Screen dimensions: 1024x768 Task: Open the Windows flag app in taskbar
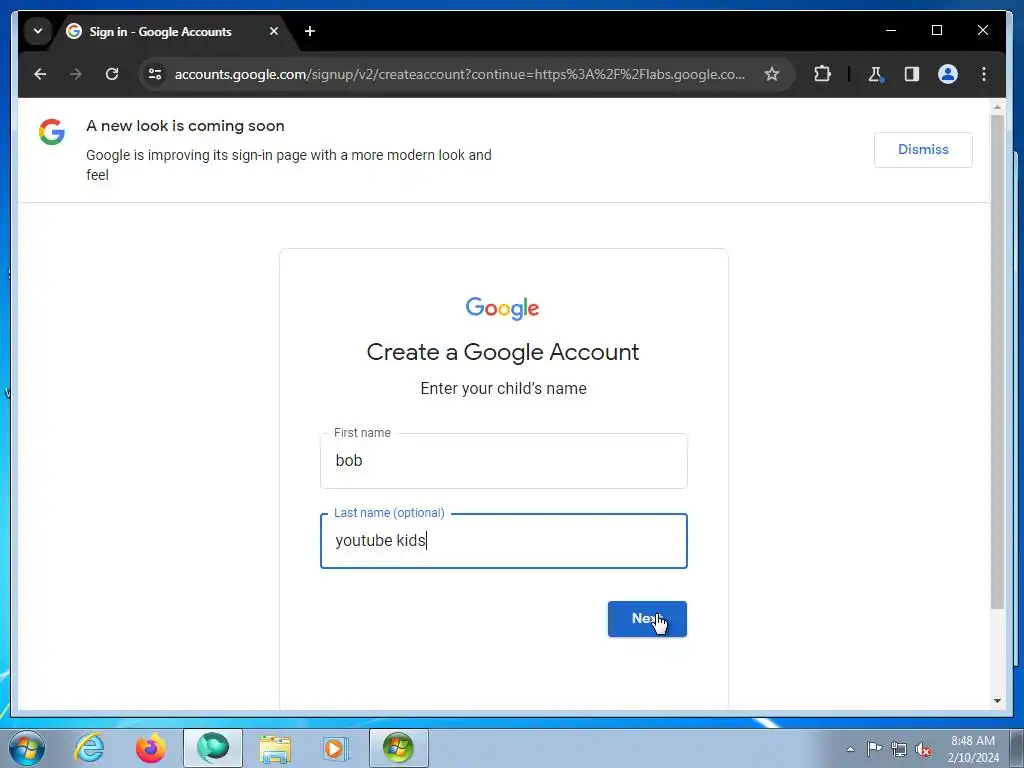(398, 748)
